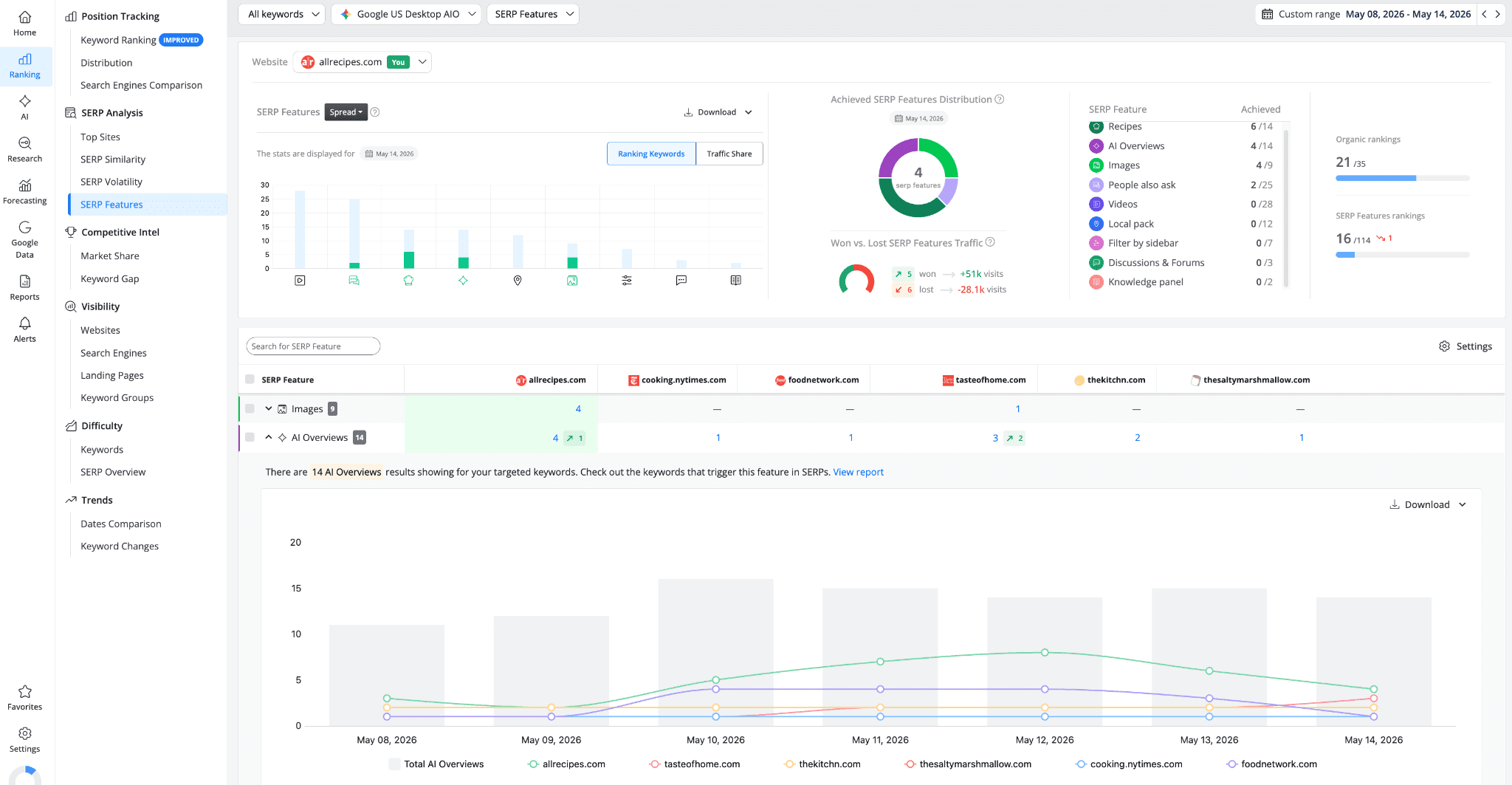This screenshot has width=1512, height=785.
Task: Open the All keywords dropdown
Action: tap(282, 14)
